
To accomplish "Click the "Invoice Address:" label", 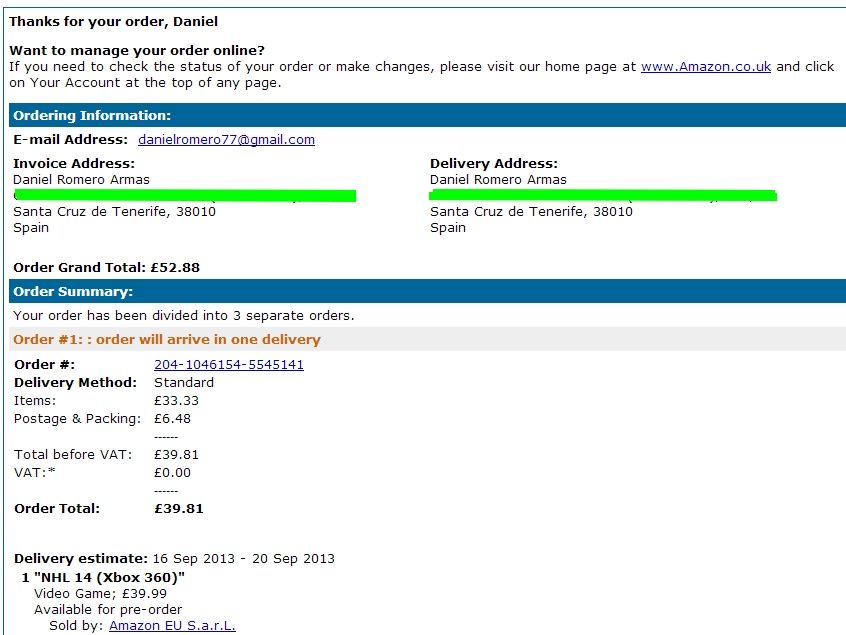I will [74, 163].
